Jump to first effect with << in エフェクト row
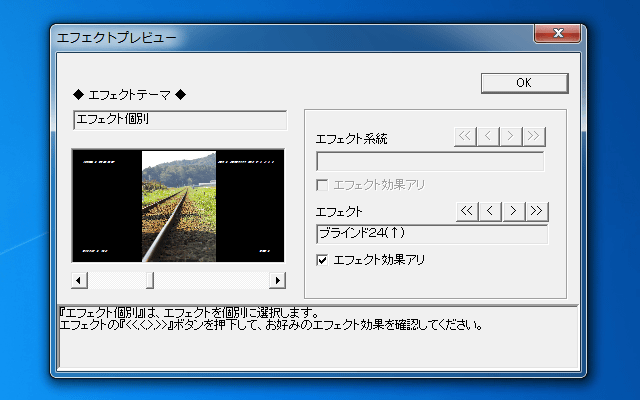 (467, 211)
